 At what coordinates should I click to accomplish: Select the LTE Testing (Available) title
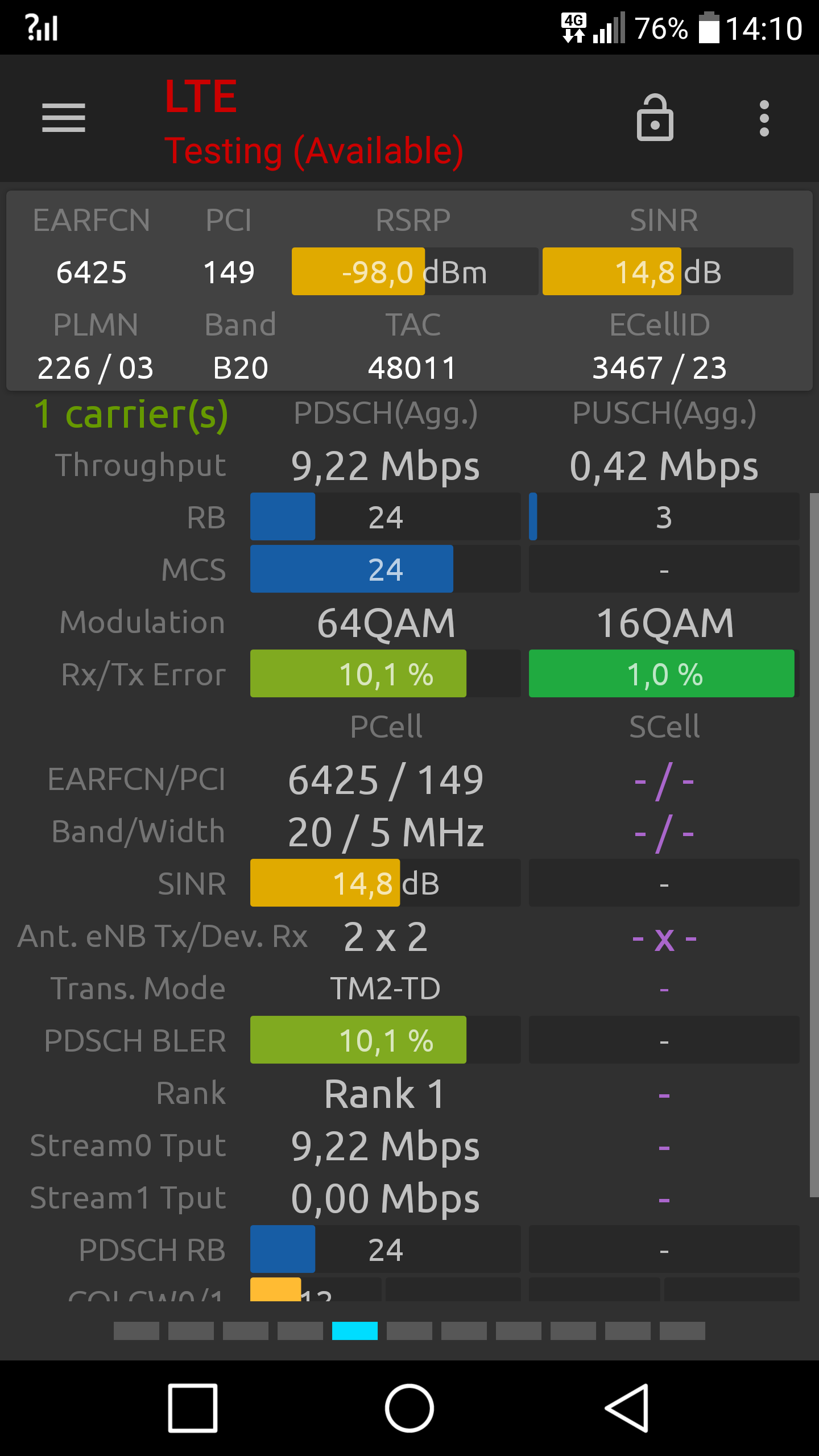[x=314, y=122]
